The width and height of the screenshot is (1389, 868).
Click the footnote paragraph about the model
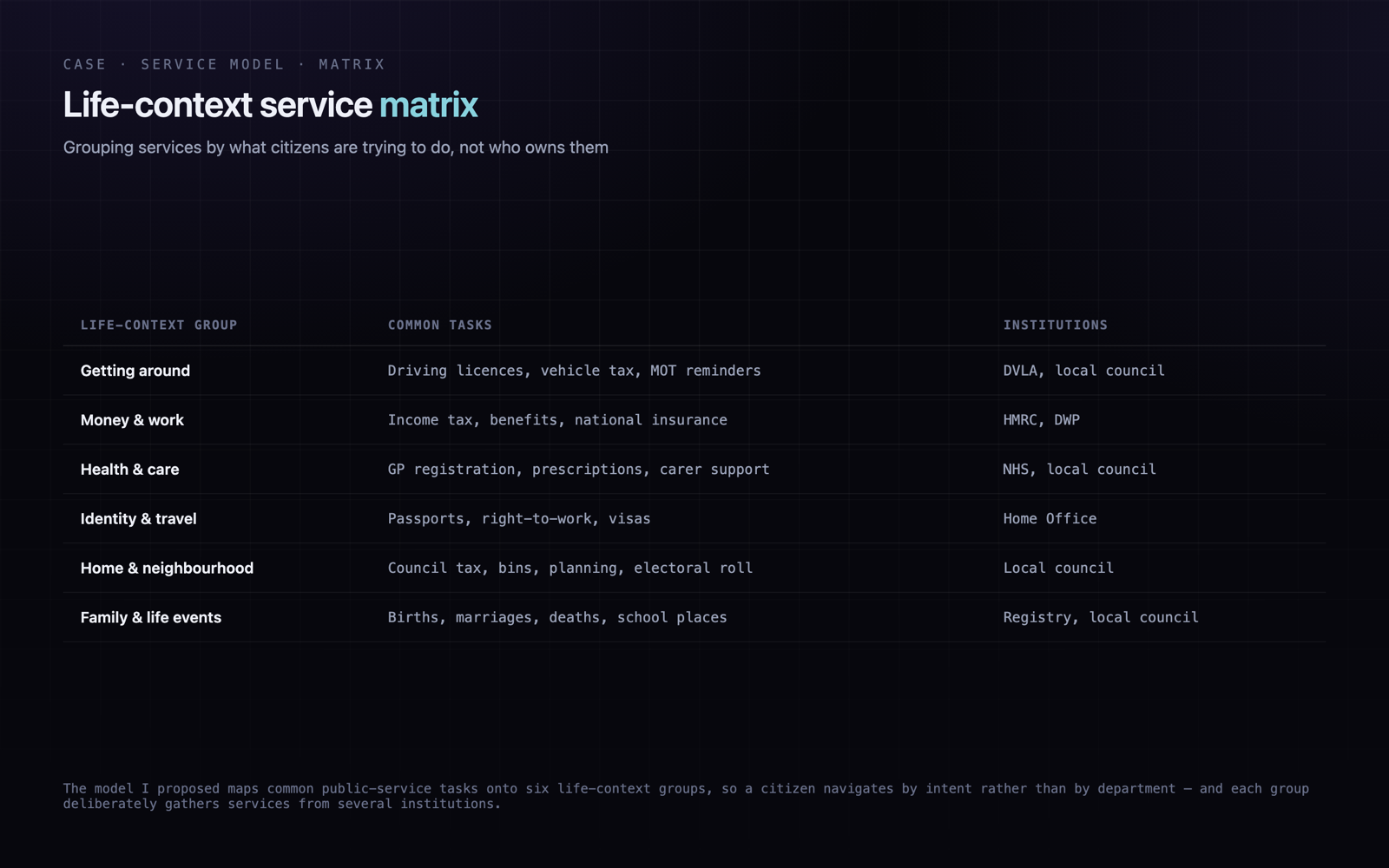pos(686,796)
